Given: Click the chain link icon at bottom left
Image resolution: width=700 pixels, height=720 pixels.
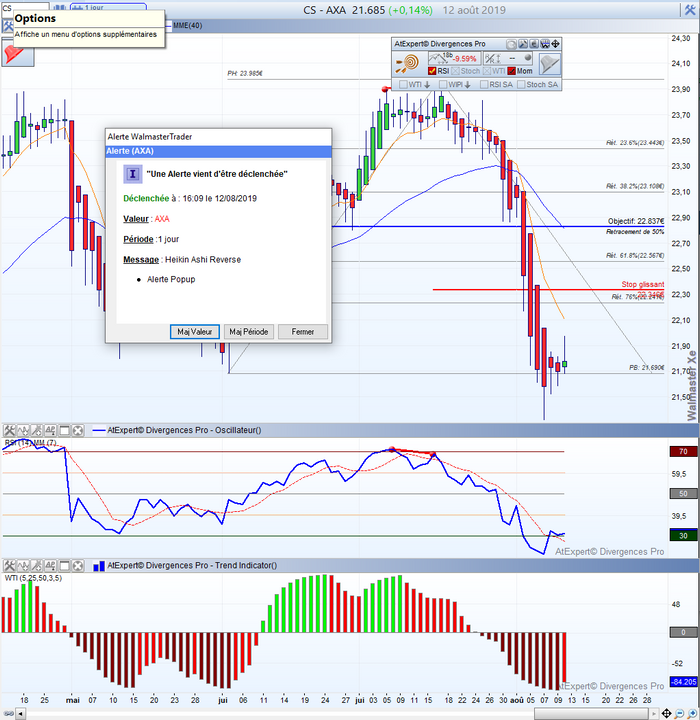Looking at the screenshot, I should (x=8, y=714).
